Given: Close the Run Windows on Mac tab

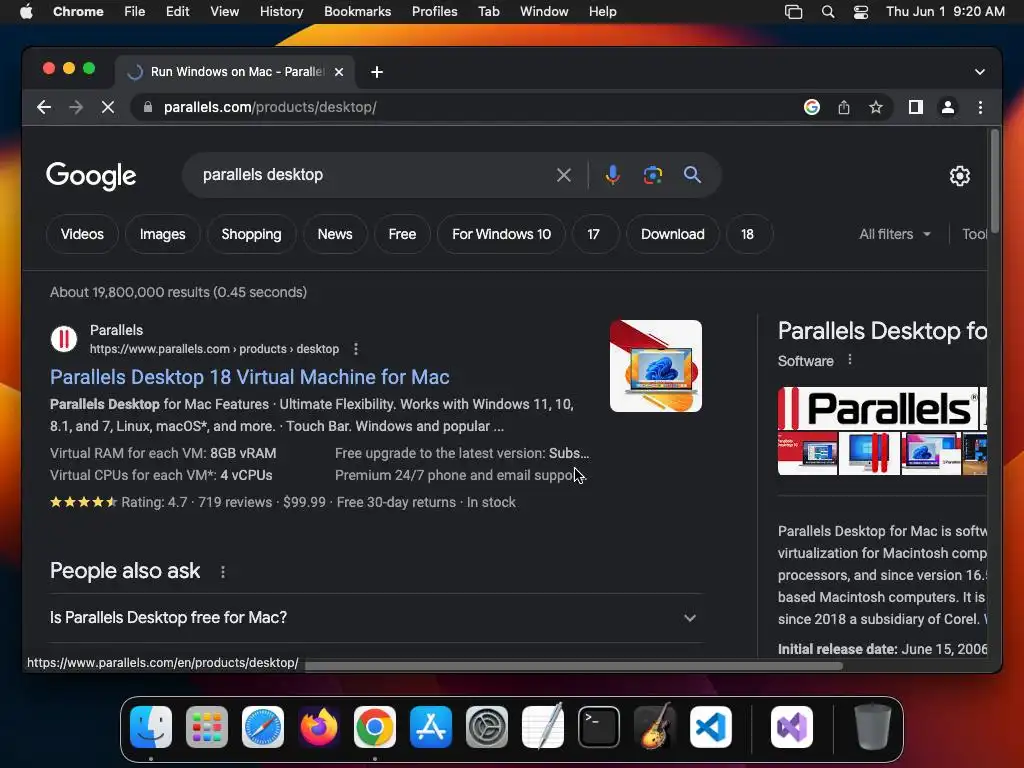Looking at the screenshot, I should pos(339,72).
